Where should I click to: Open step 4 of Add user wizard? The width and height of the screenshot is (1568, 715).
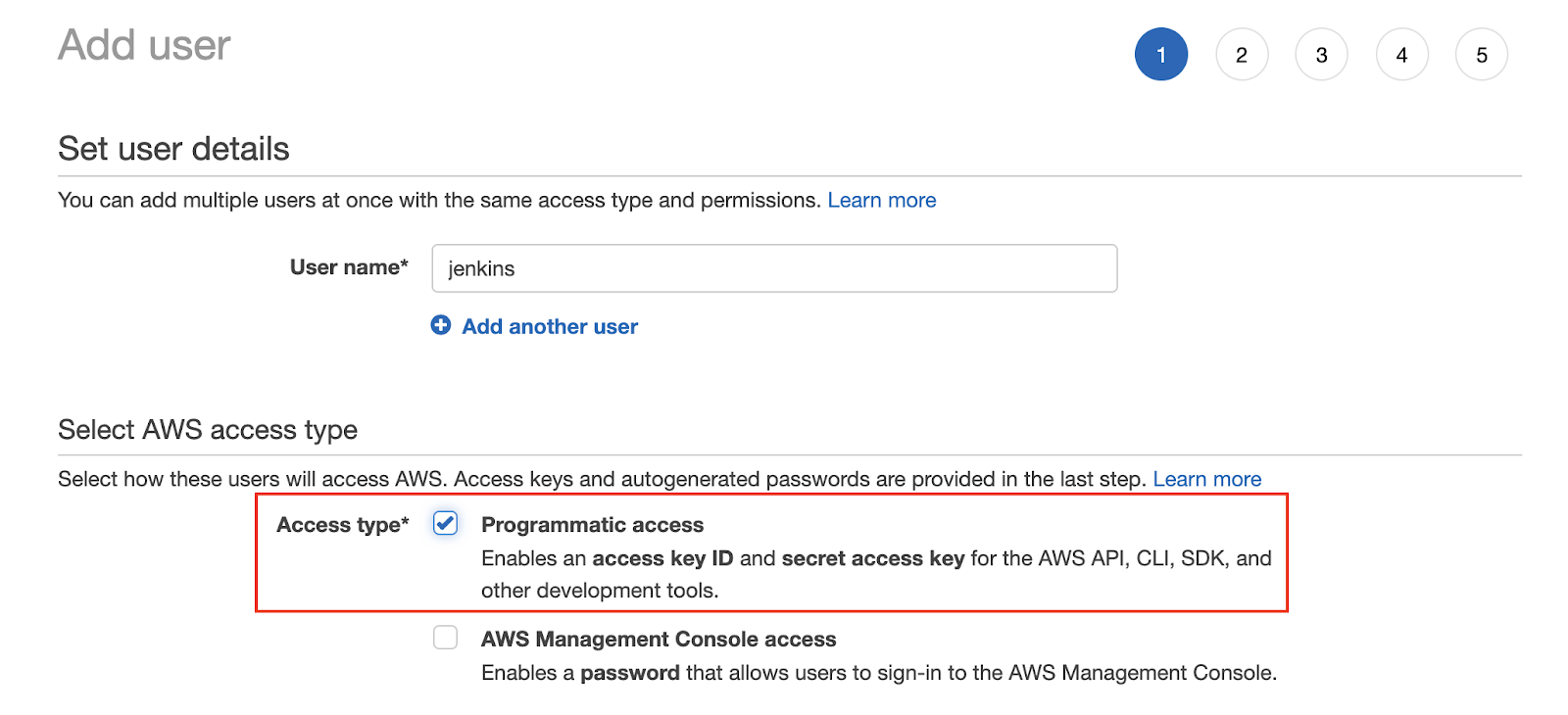pyautogui.click(x=1402, y=55)
